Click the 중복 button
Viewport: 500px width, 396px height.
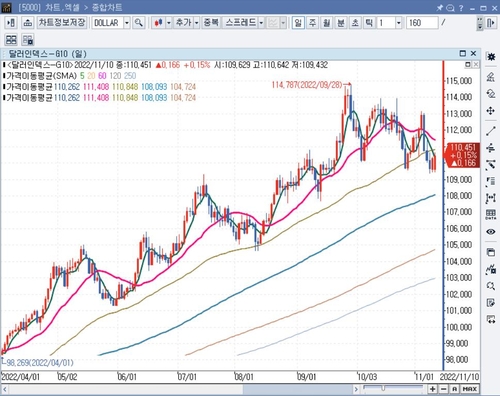[x=211, y=23]
